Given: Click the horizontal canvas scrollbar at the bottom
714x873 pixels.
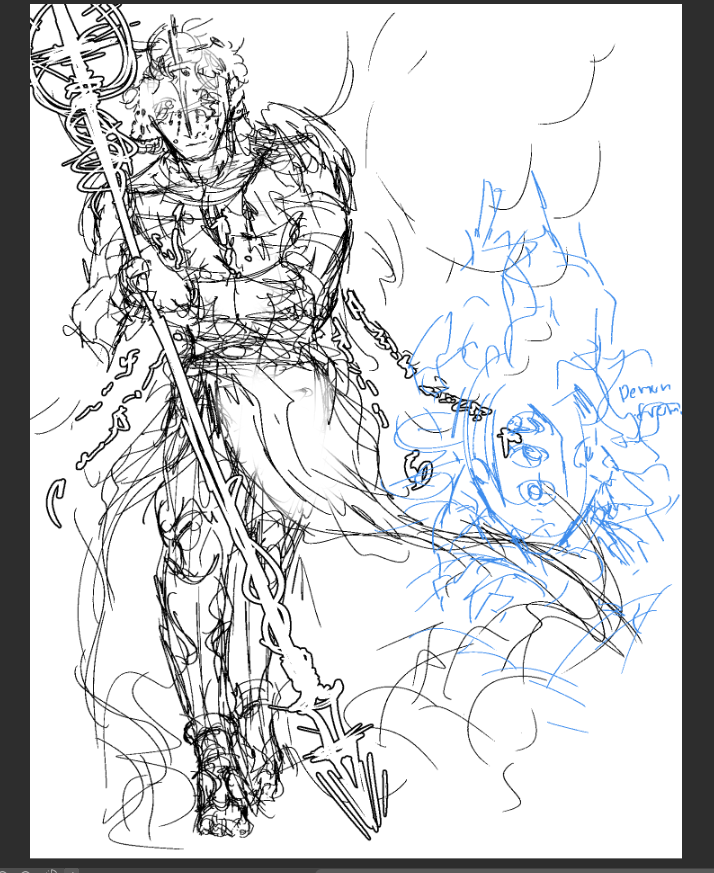Looking at the screenshot, I should pyautogui.click(x=515, y=870).
